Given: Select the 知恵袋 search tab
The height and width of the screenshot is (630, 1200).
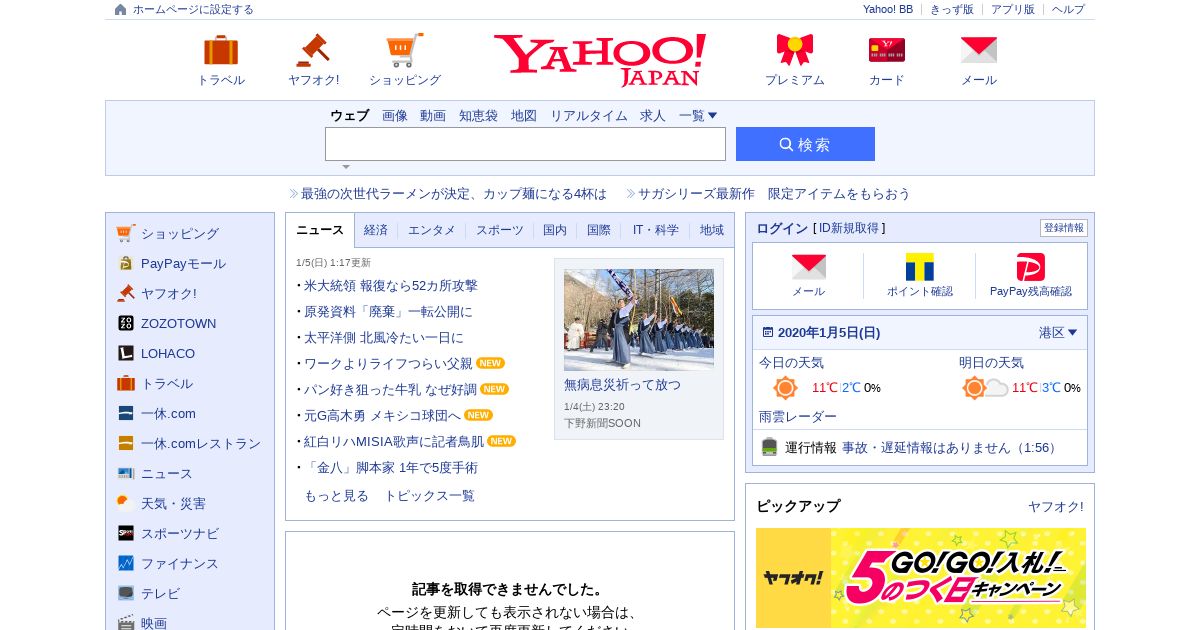Looking at the screenshot, I should click(478, 116).
